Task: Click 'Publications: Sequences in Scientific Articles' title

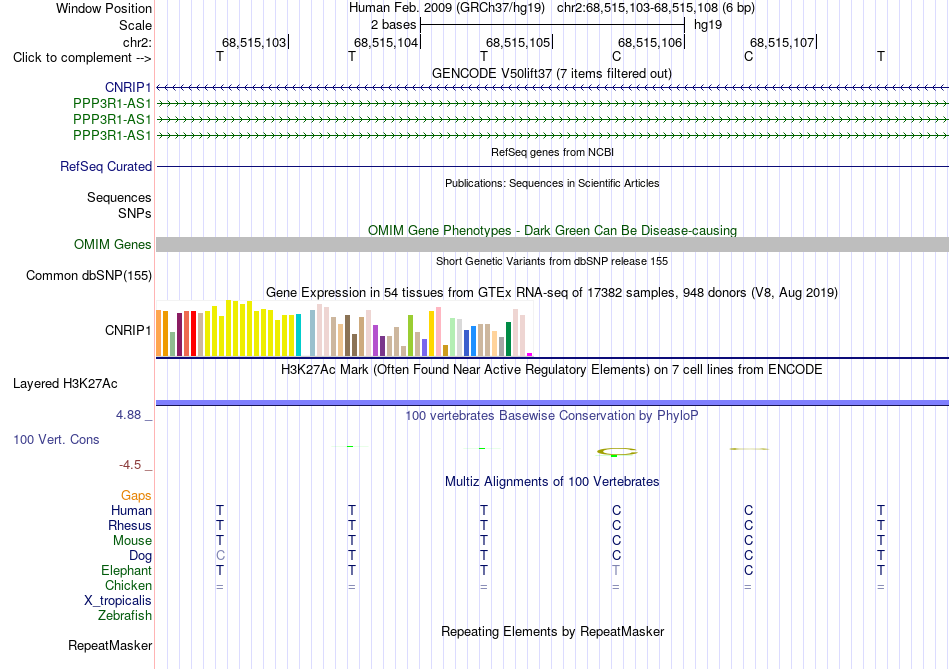Action: [x=552, y=183]
